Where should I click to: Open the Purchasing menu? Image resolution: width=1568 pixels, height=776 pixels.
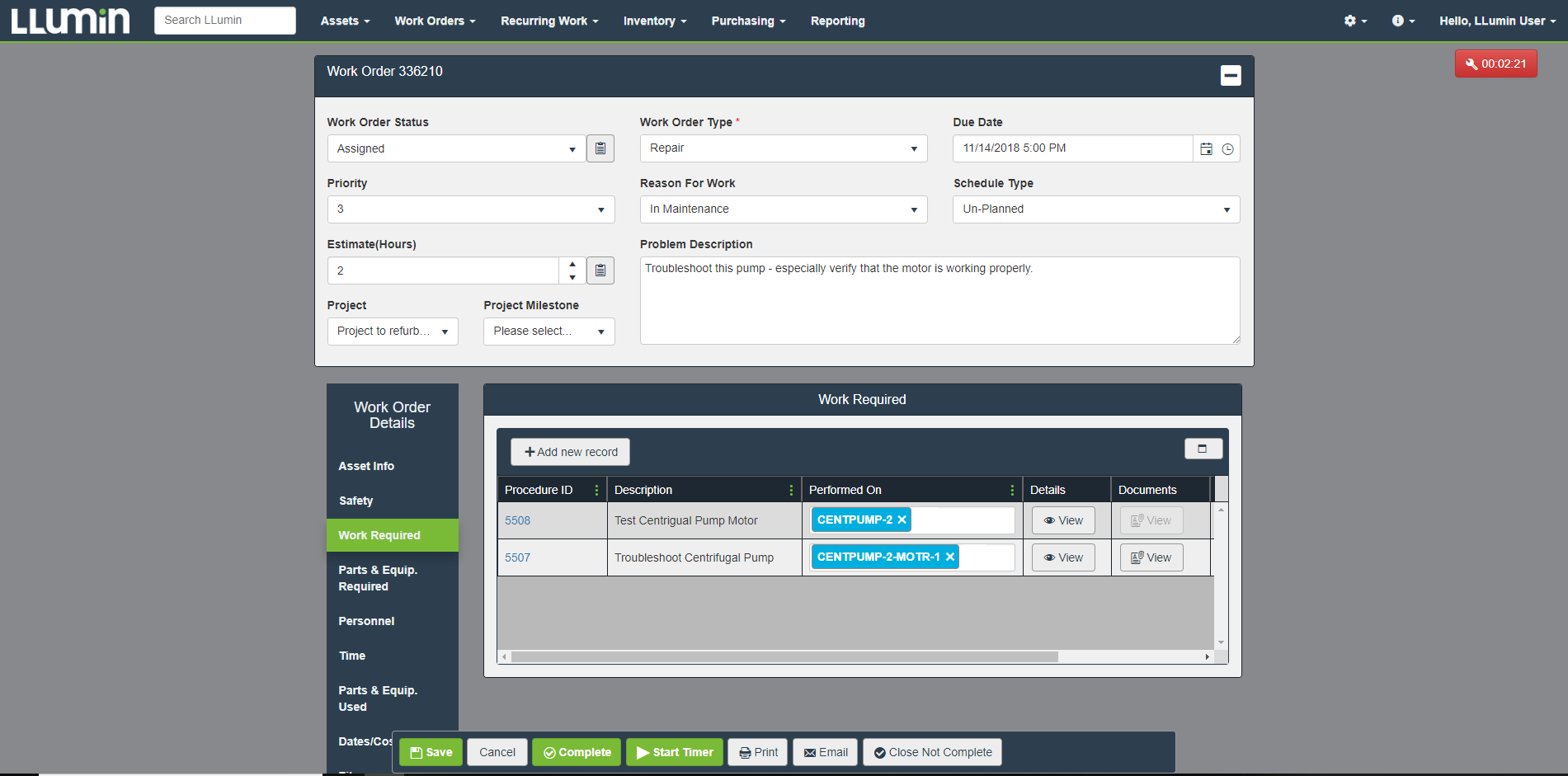click(745, 21)
